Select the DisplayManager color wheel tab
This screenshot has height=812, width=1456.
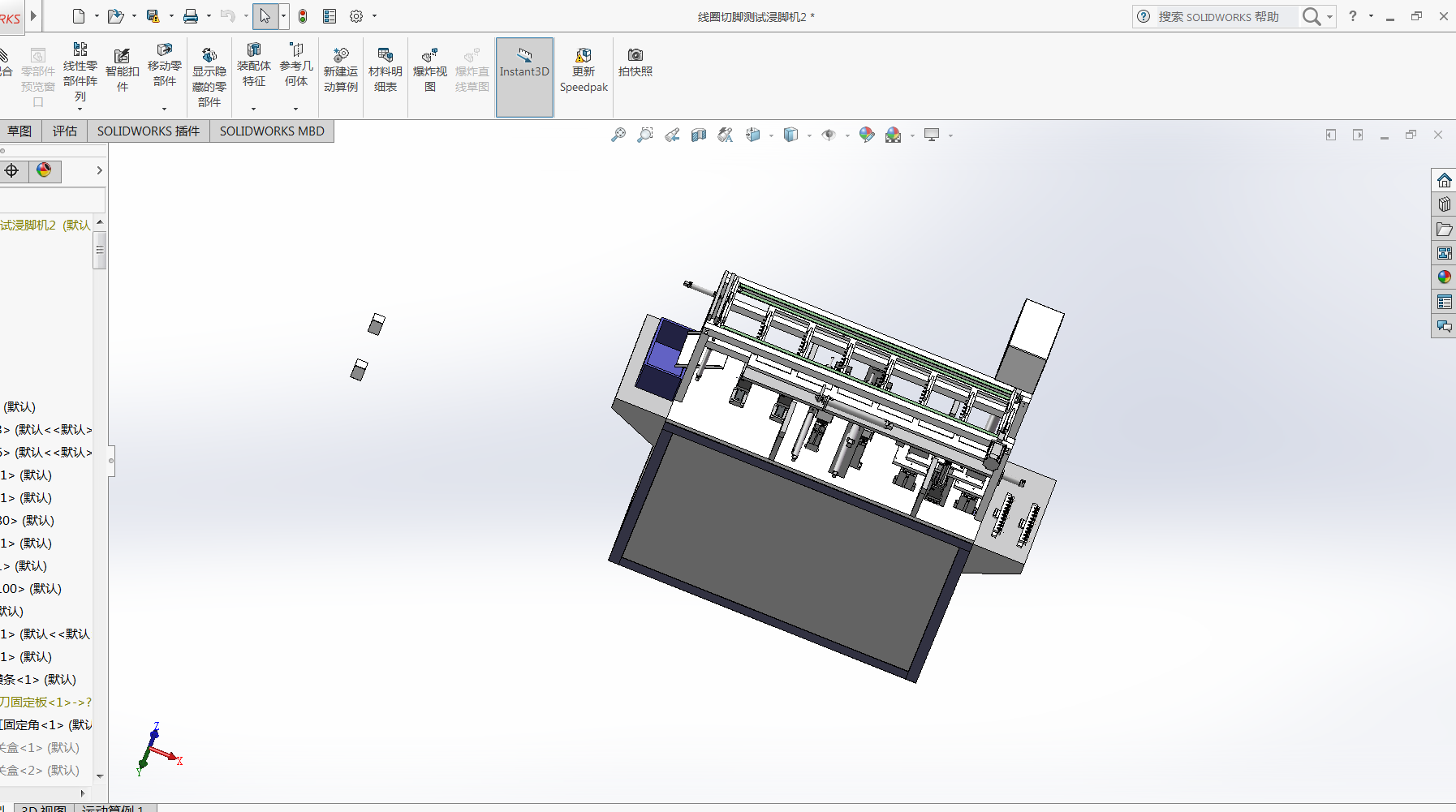[44, 170]
